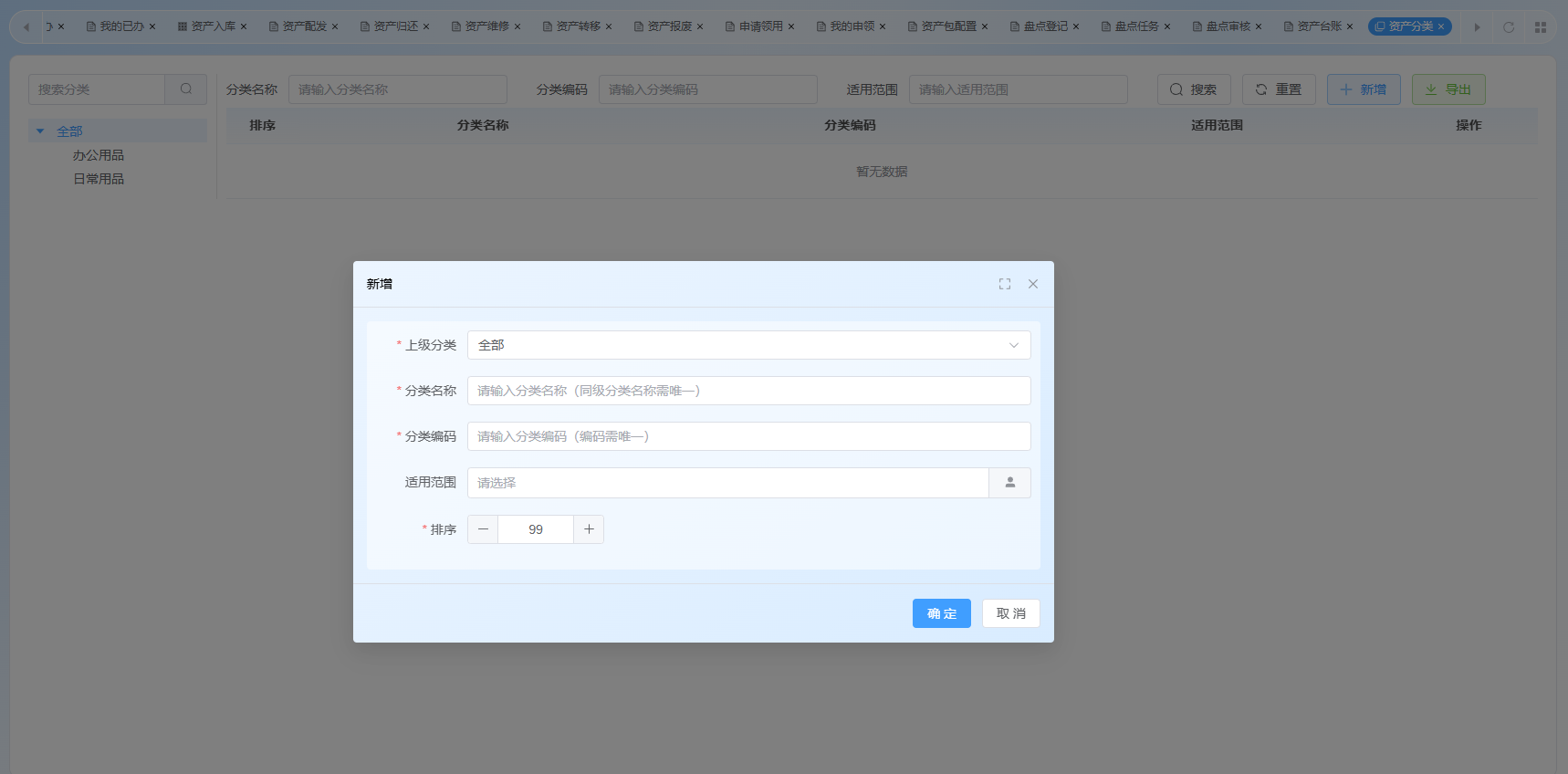Switch to the 资产台账 tab
The height and width of the screenshot is (774, 1568).
(1319, 26)
